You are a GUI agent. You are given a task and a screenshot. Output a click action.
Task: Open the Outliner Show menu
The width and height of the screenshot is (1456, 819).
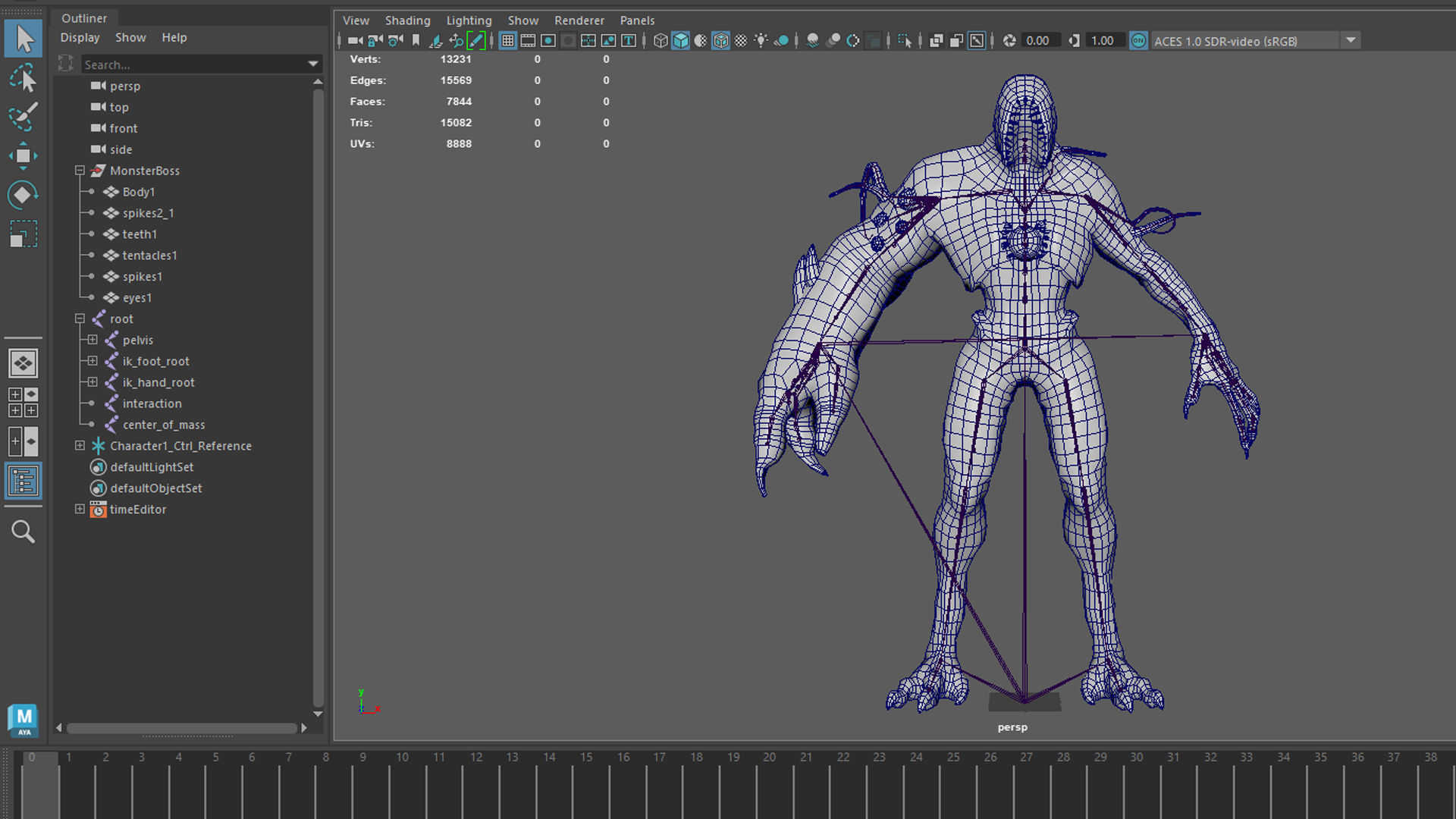click(130, 38)
